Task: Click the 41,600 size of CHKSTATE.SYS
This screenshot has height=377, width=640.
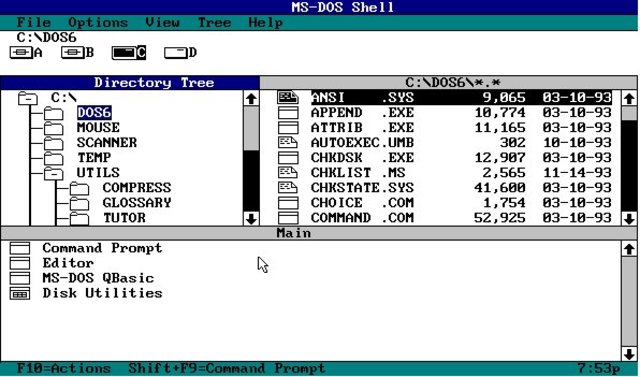Action: (x=500, y=188)
